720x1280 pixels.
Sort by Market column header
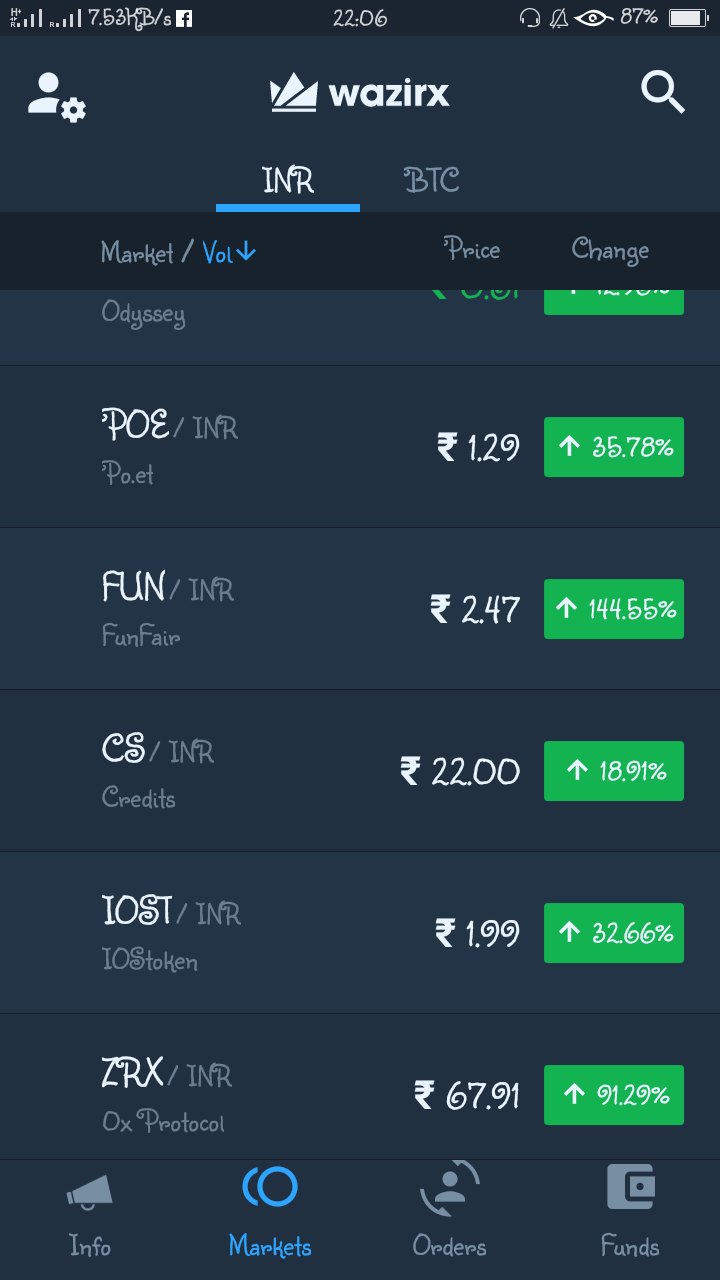[x=137, y=253]
